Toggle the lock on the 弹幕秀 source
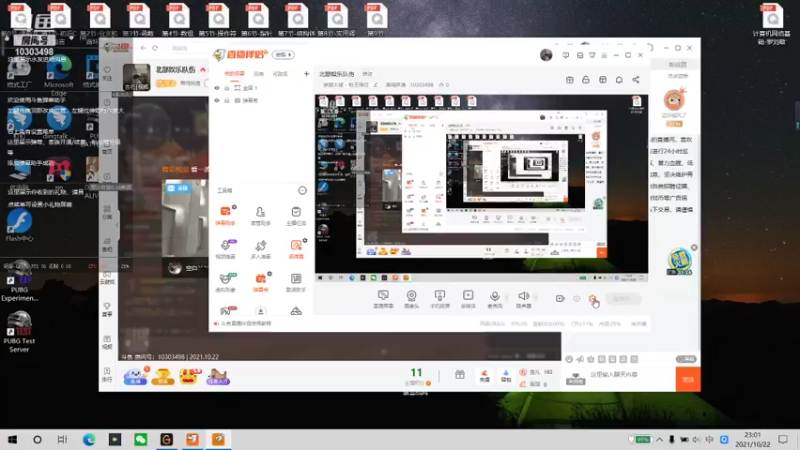This screenshot has height=450, width=800. tap(227, 101)
